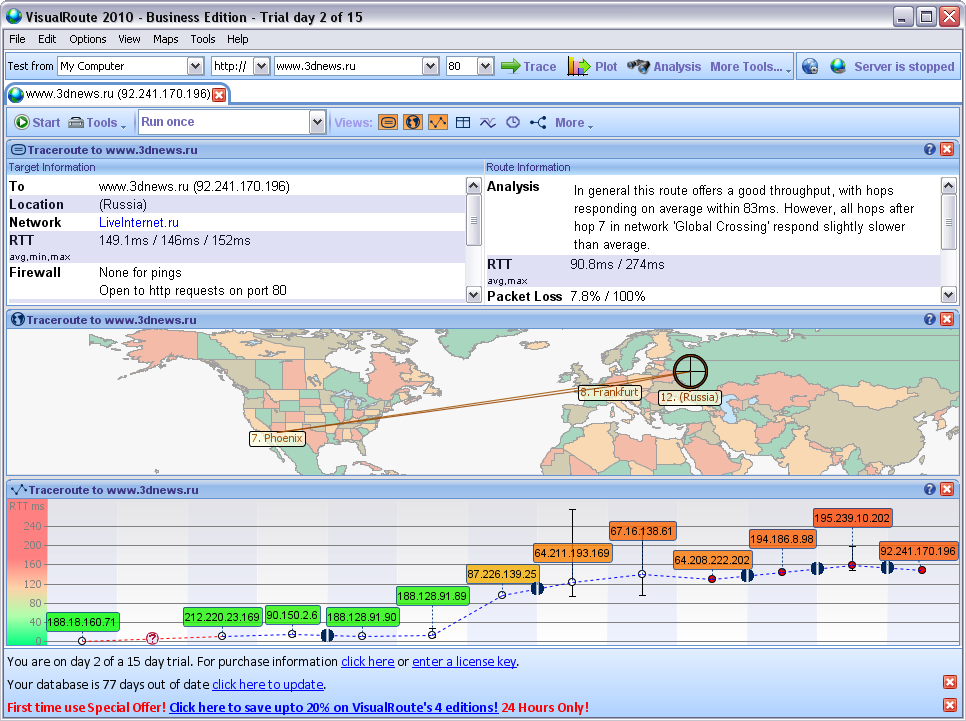The width and height of the screenshot is (966, 721).
Task: Open the Tools menu in menu bar
Action: point(203,39)
